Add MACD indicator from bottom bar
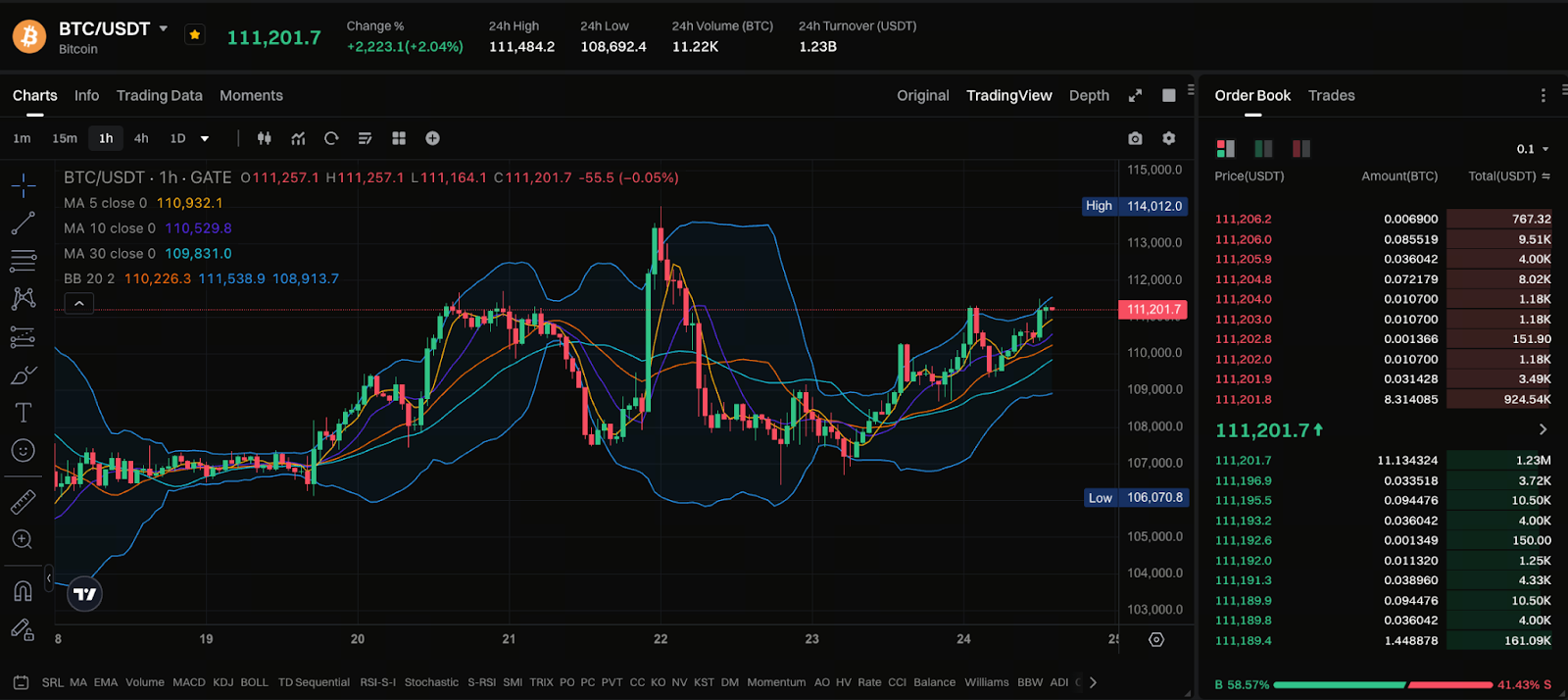The image size is (1568, 700). [x=189, y=682]
